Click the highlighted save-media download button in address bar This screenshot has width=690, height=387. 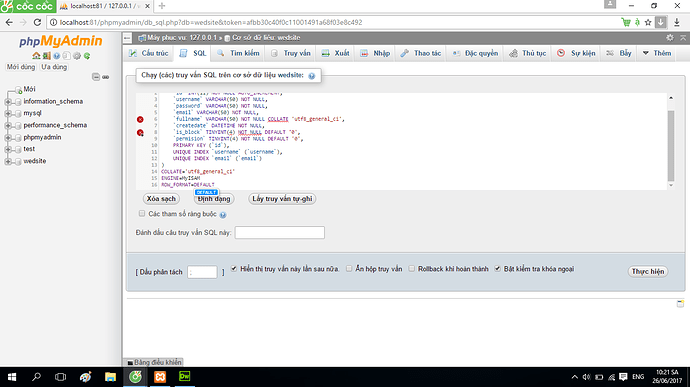661,22
